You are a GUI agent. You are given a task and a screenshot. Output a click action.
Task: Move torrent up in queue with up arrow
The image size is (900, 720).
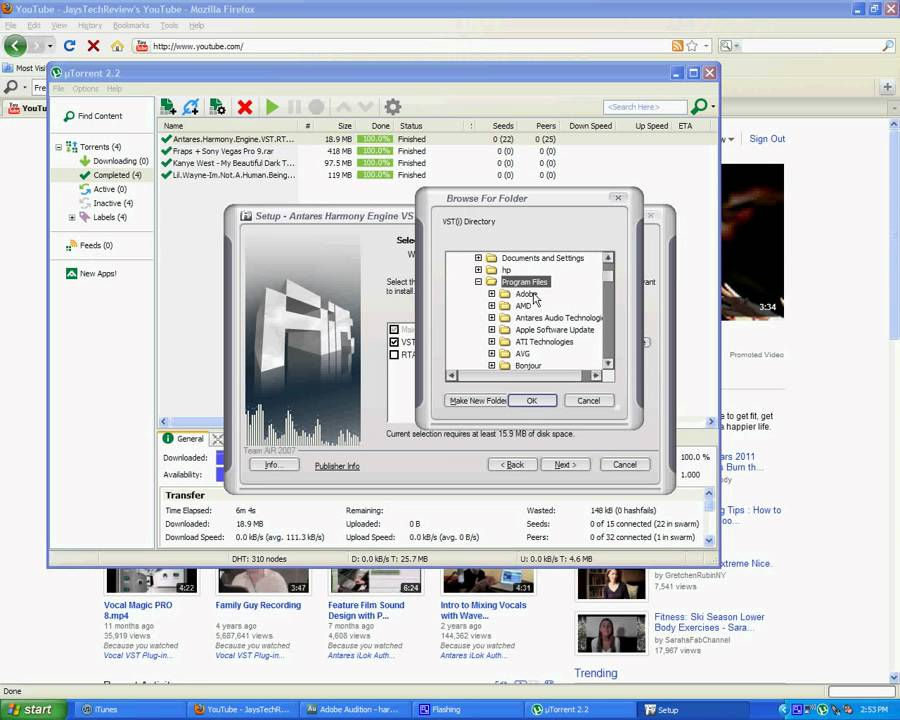[x=344, y=107]
